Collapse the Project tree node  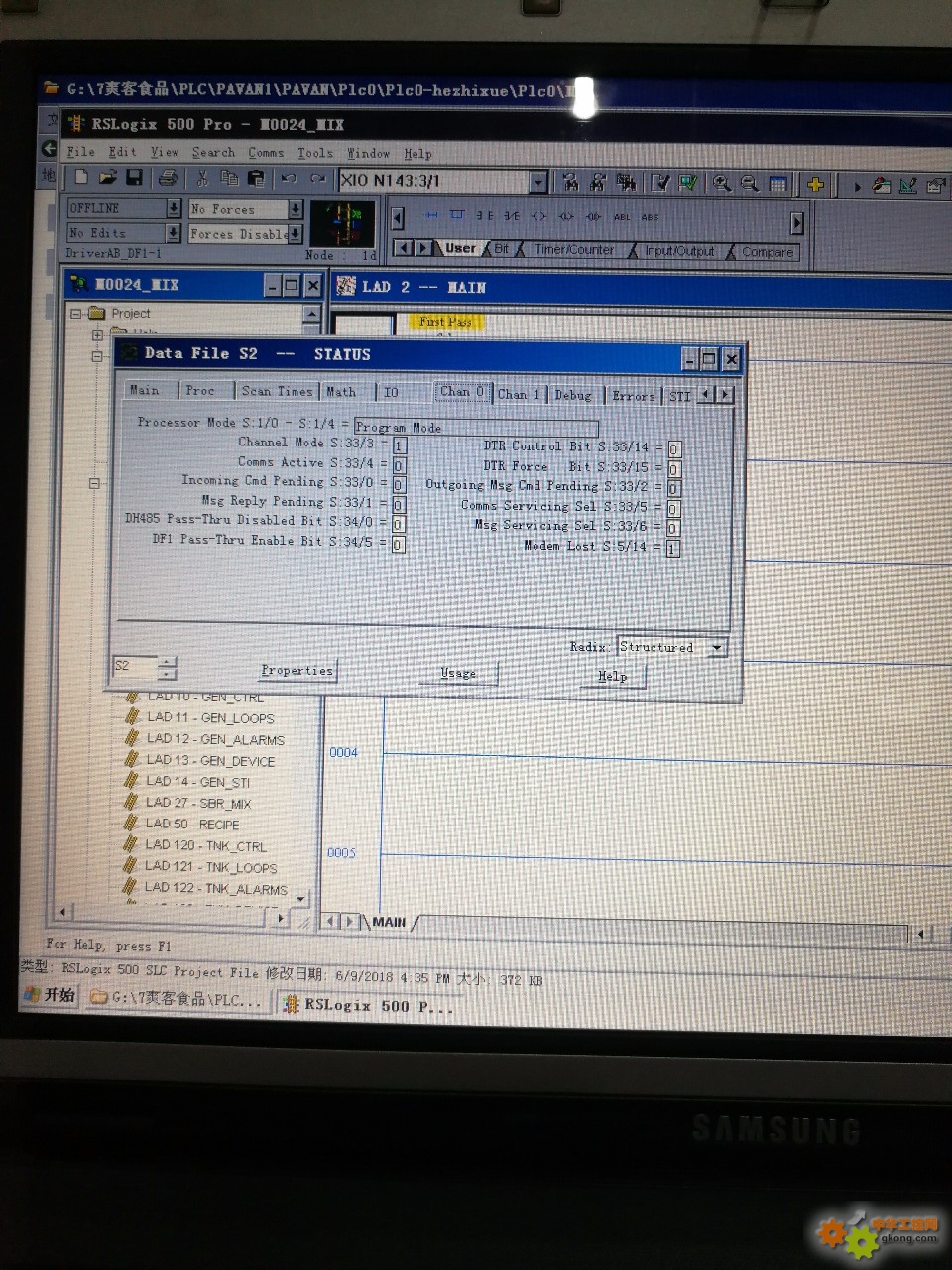(x=75, y=313)
